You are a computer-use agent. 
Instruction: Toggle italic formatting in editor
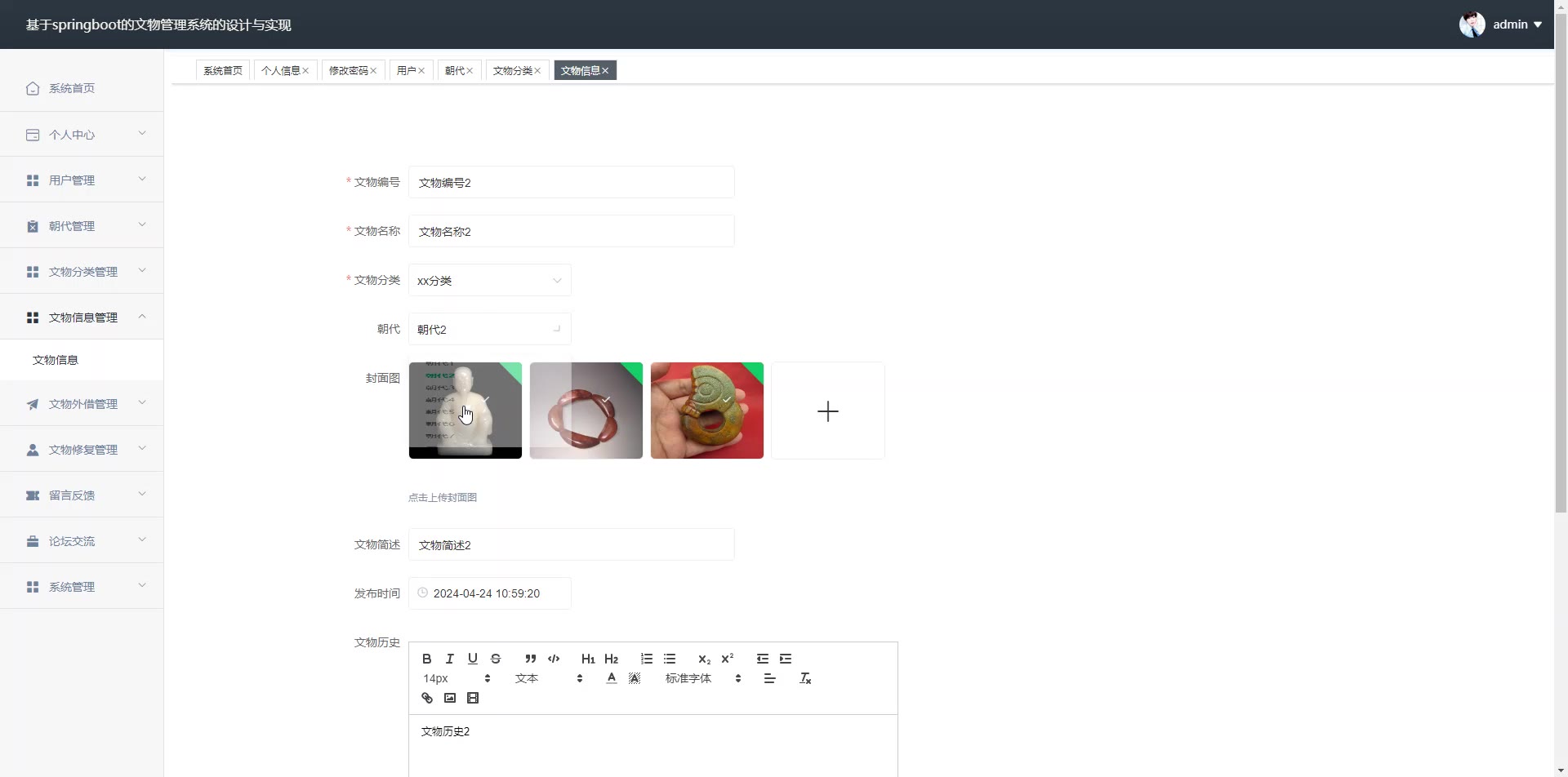449,659
